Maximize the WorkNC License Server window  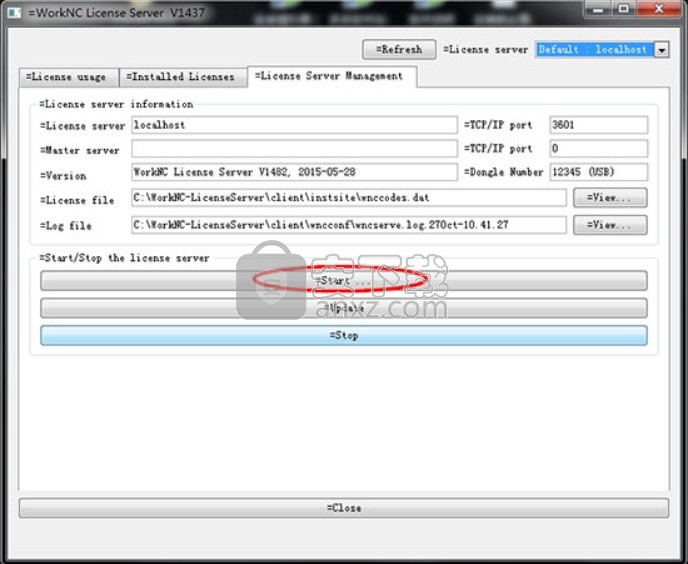click(x=624, y=9)
